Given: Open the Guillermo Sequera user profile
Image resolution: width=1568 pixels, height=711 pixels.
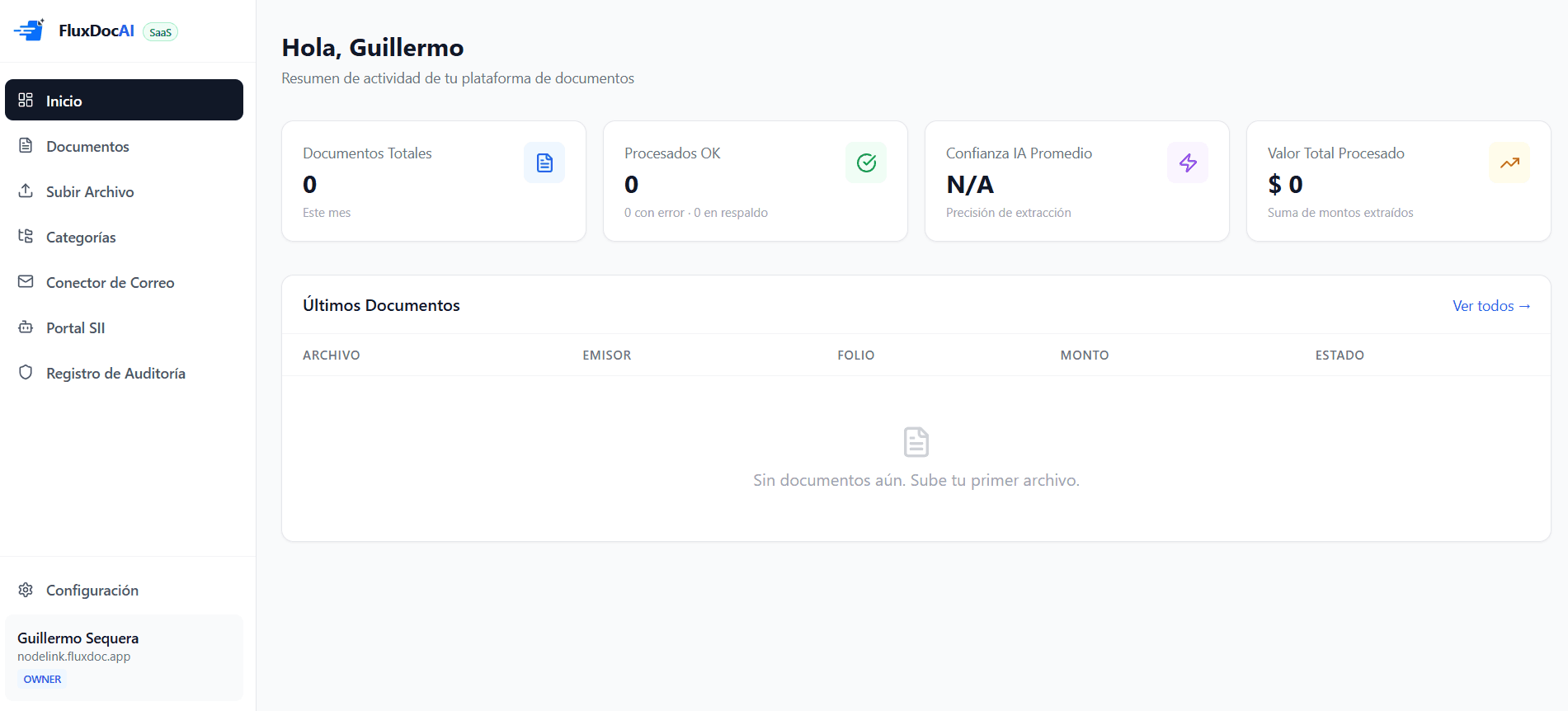Looking at the screenshot, I should 124,657.
